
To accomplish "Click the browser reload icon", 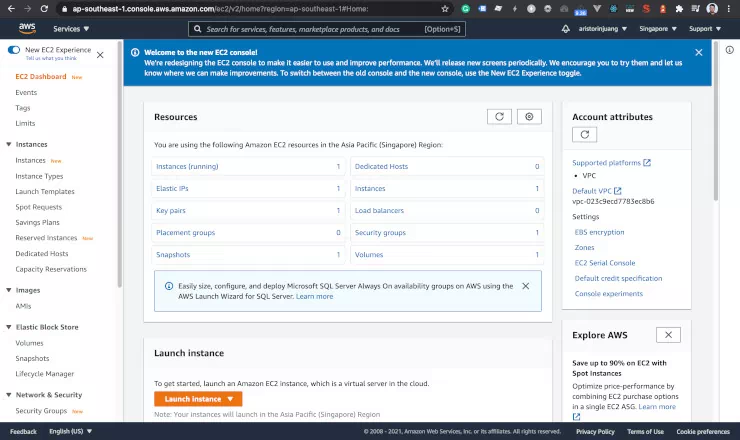I will click(x=44, y=8).
